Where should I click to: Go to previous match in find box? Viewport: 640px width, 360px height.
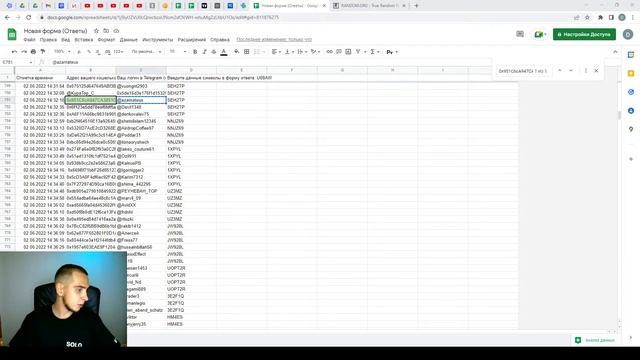pos(560,71)
